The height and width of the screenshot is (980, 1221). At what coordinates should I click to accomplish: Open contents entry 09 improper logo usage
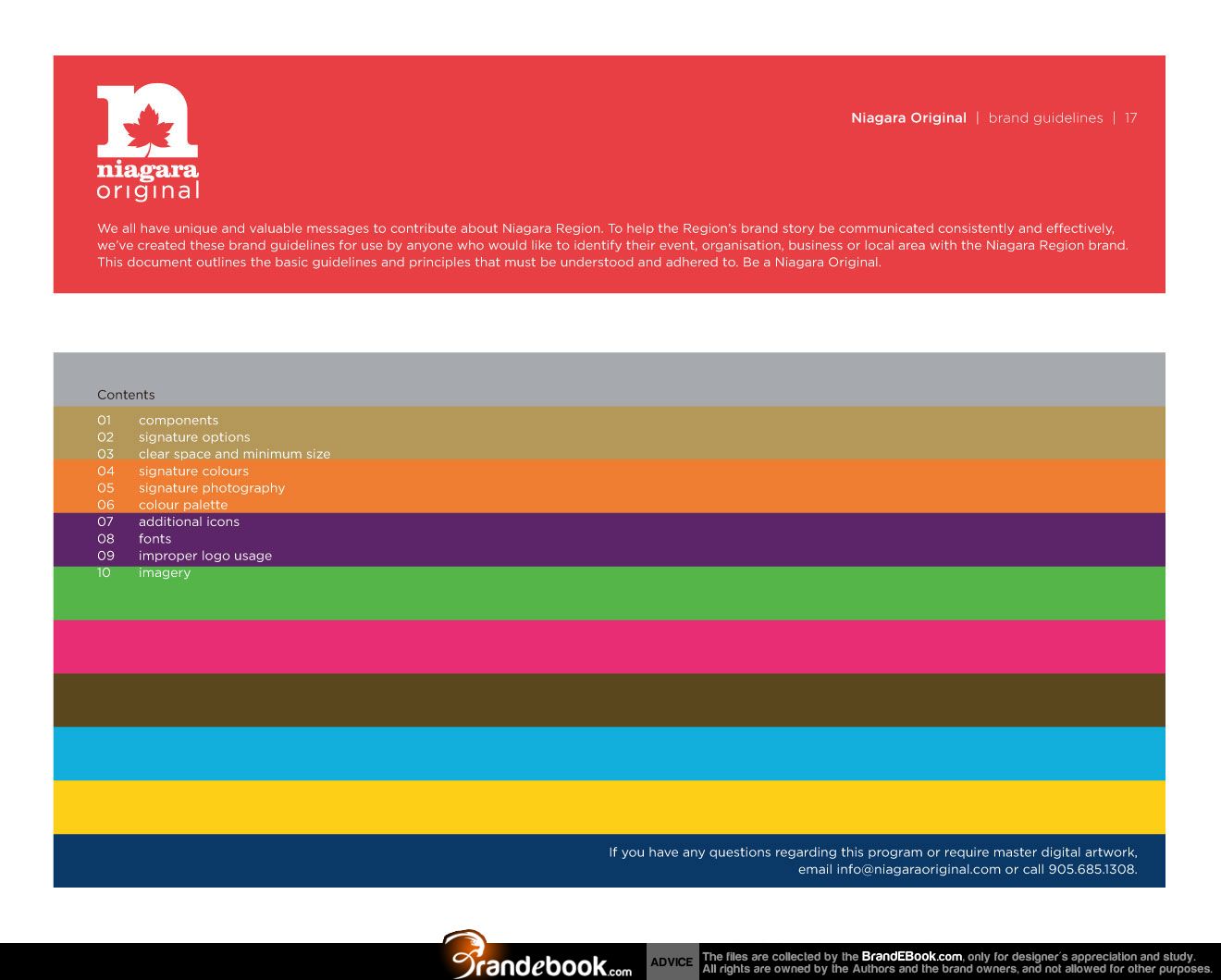185,556
